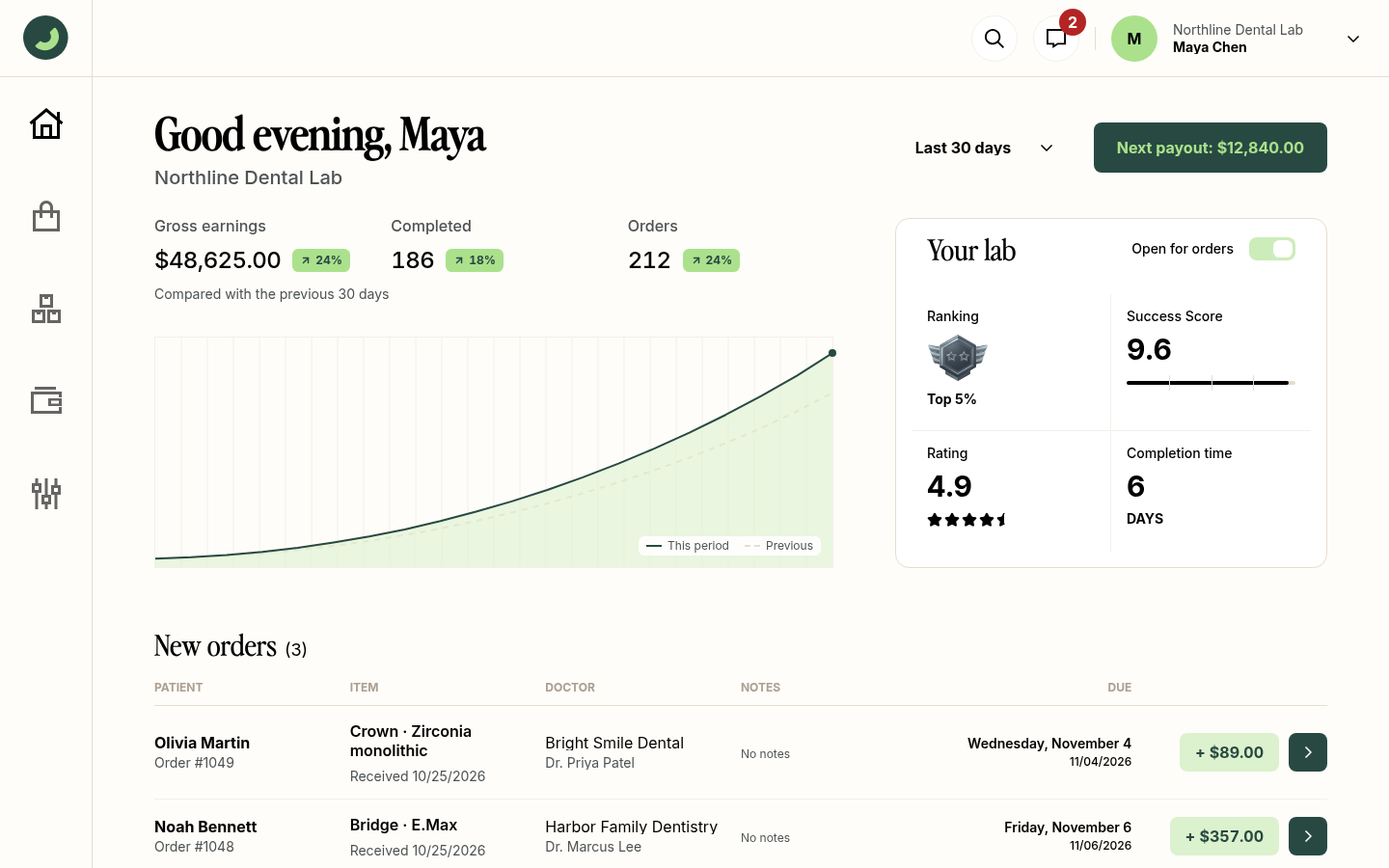Expand the account menu chevron
The height and width of the screenshot is (868, 1389).
click(x=1352, y=39)
